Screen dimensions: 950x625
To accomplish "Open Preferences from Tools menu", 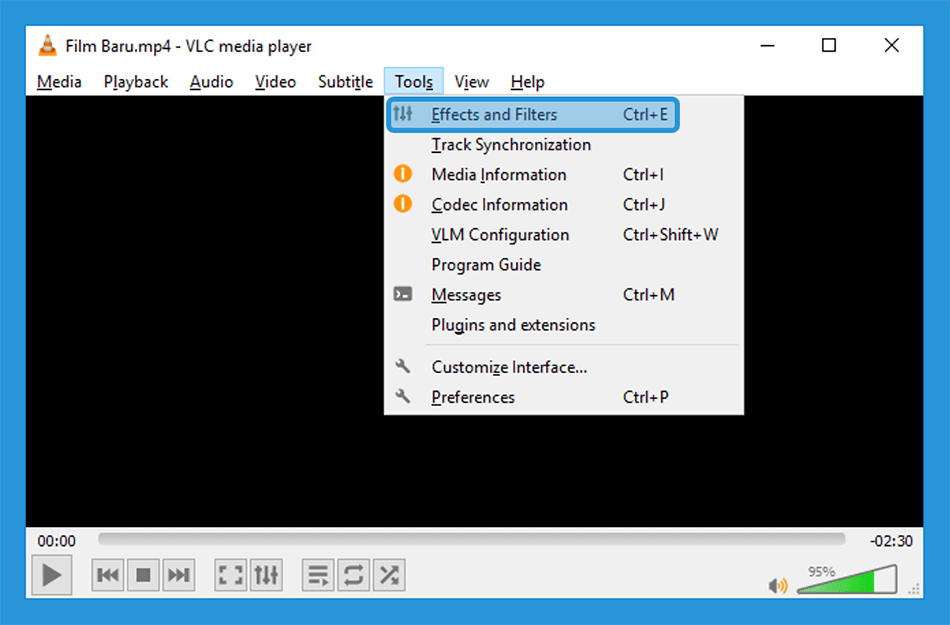I will 563,397.
